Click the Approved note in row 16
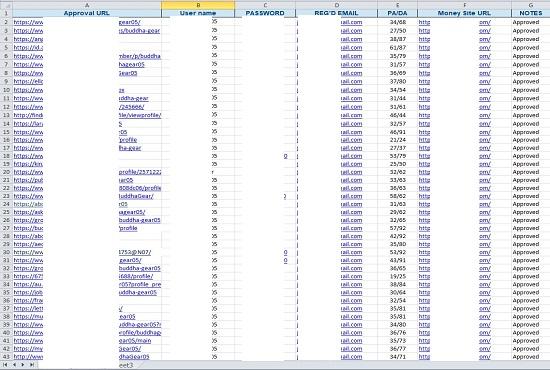 tap(526, 140)
